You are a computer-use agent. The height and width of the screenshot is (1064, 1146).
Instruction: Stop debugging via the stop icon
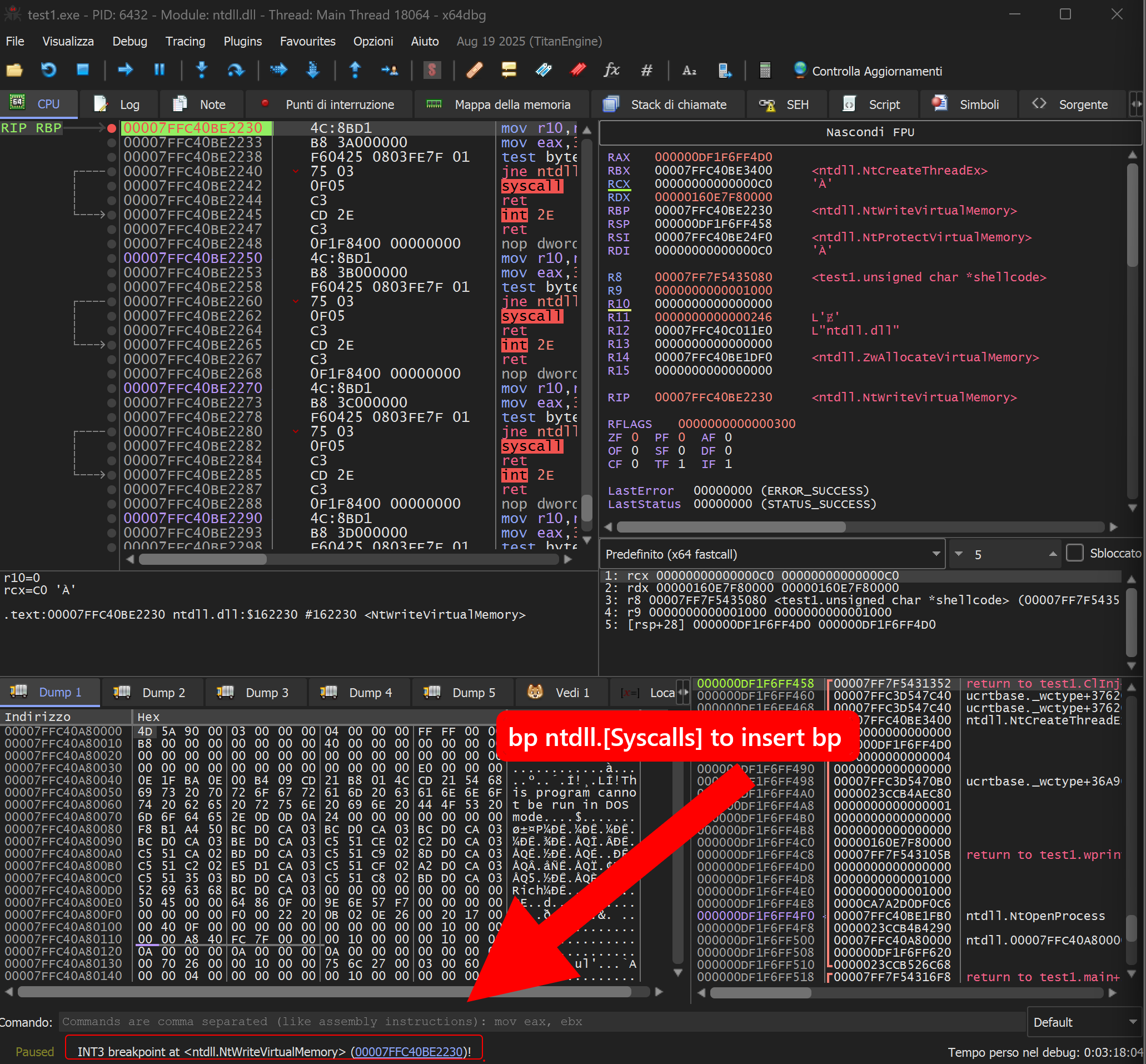coord(83,70)
